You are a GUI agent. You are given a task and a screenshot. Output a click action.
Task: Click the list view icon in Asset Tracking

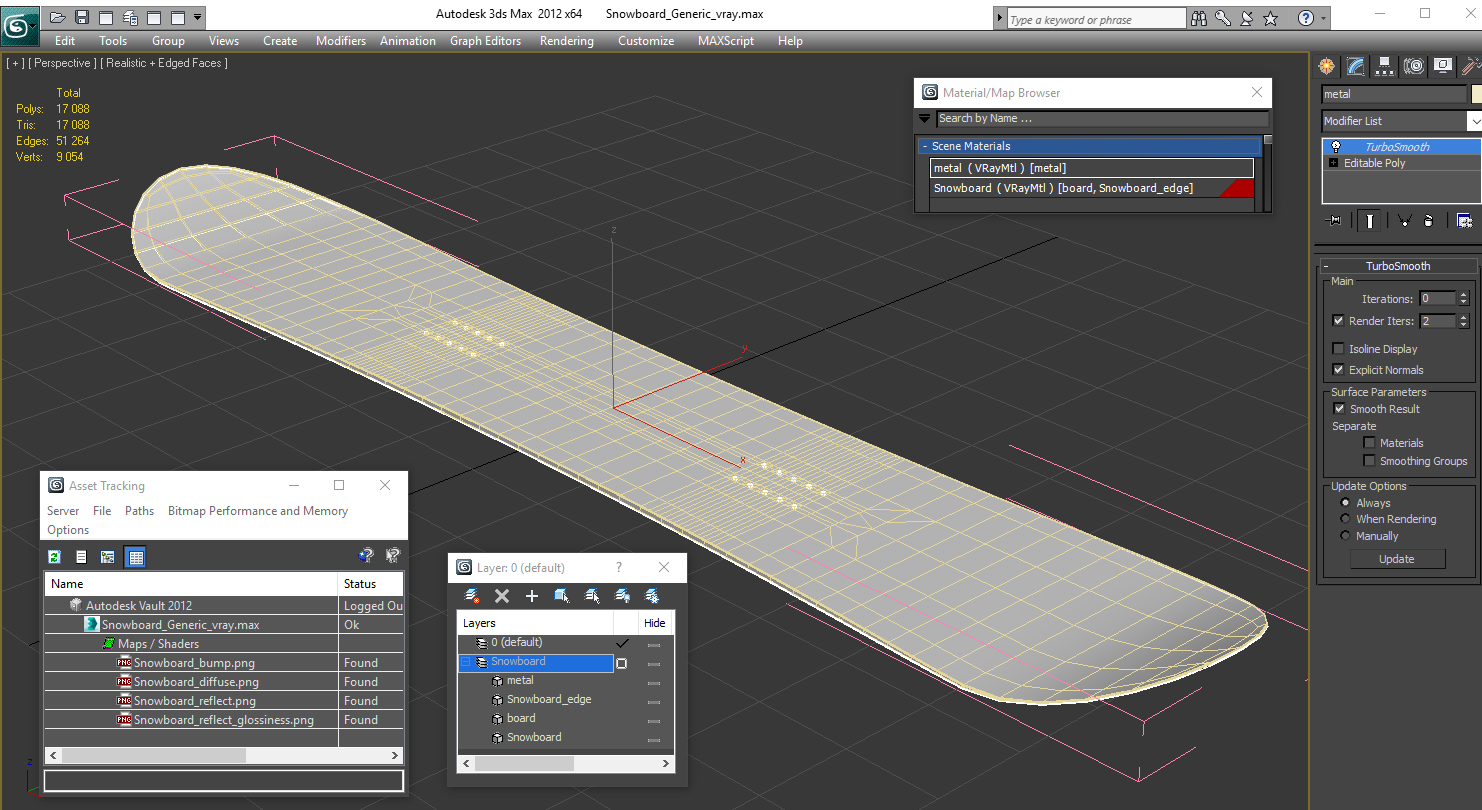[x=81, y=557]
